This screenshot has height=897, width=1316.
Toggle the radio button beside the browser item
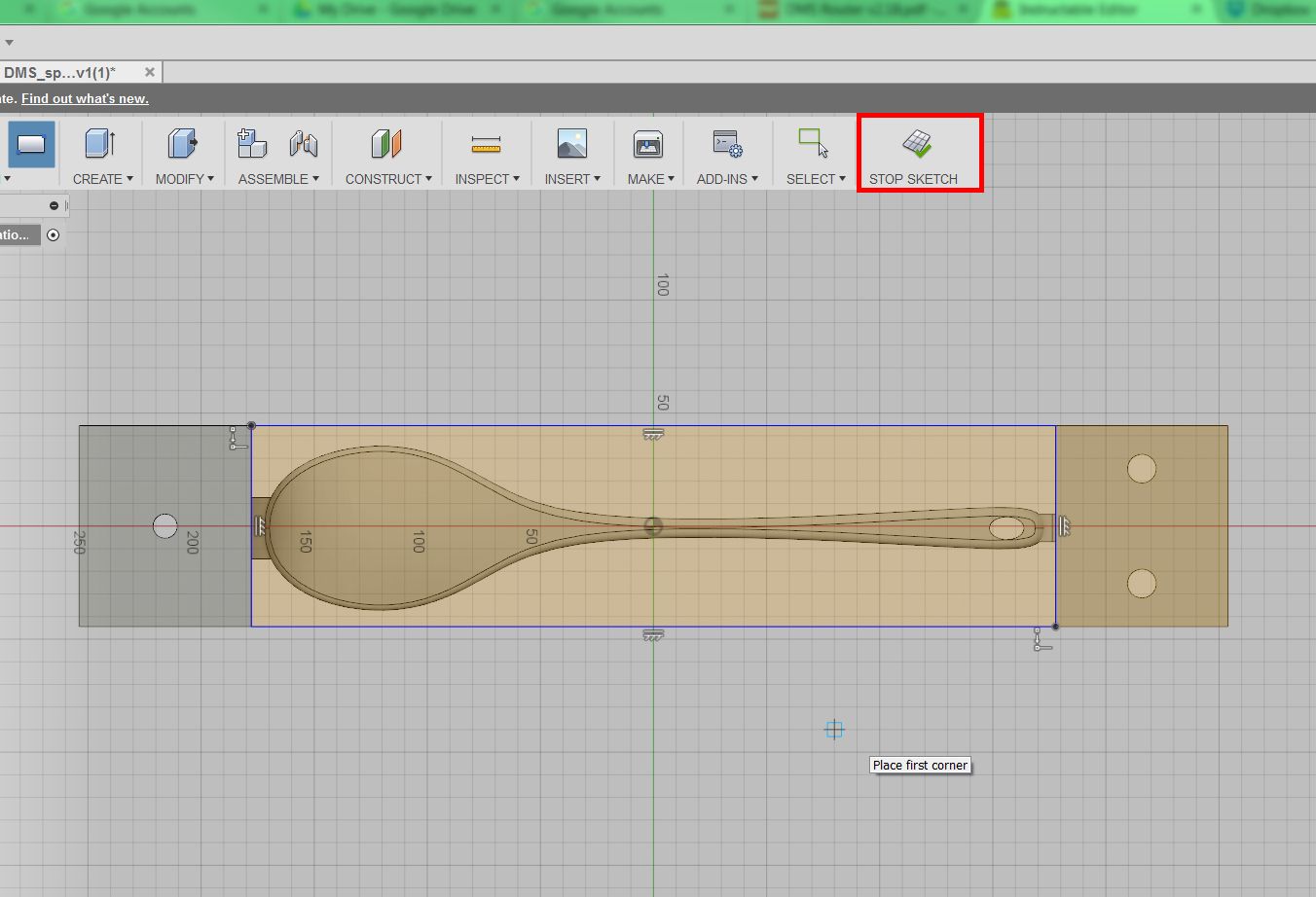click(53, 234)
